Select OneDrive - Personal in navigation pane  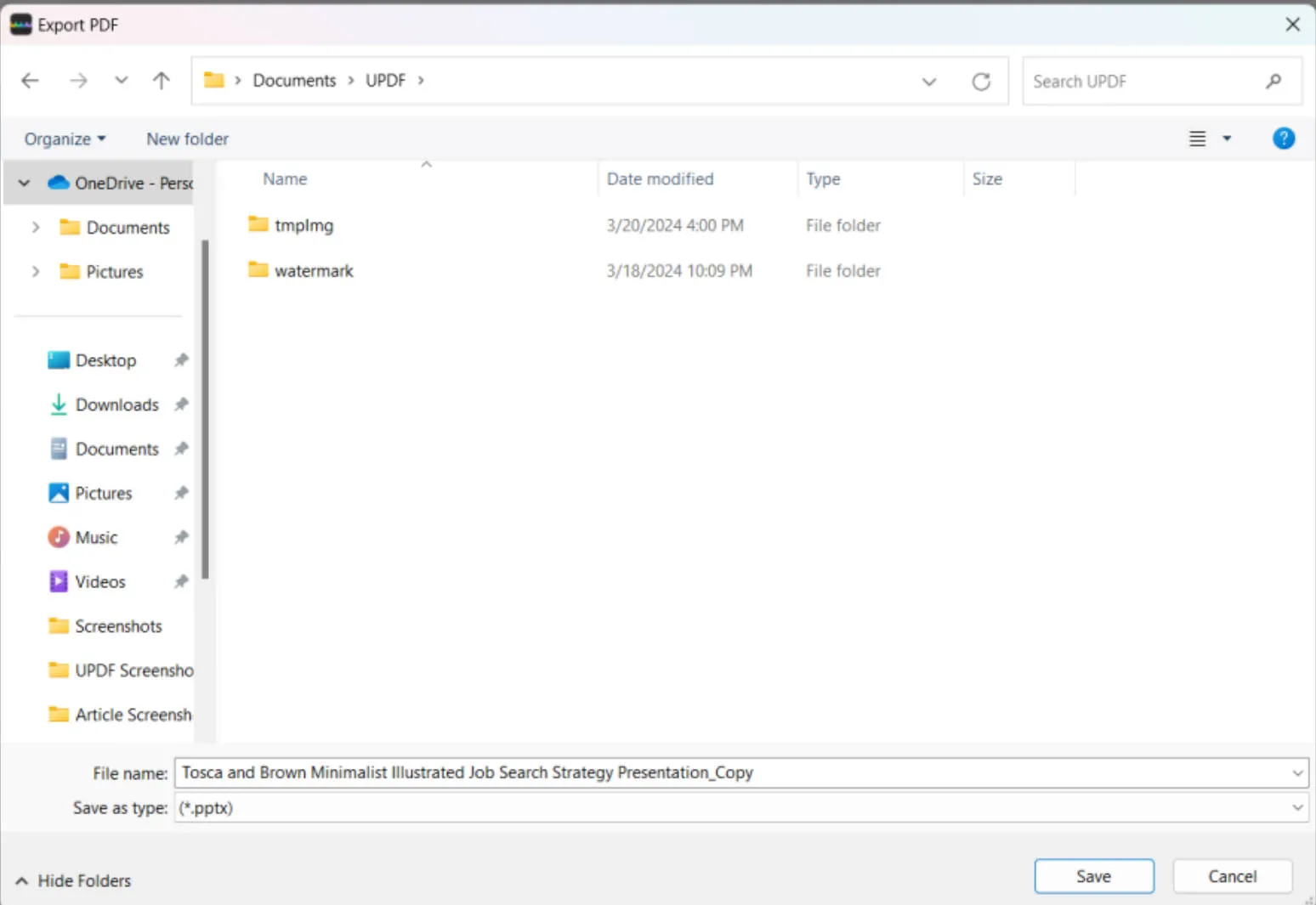(120, 183)
